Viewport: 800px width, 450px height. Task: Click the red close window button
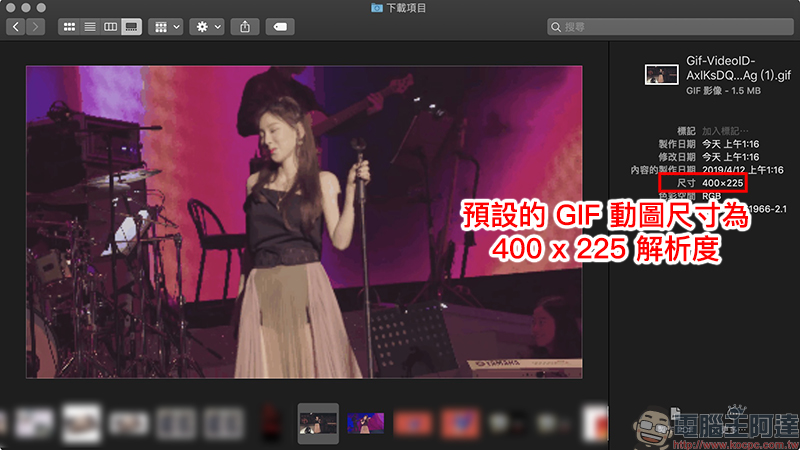click(10, 8)
